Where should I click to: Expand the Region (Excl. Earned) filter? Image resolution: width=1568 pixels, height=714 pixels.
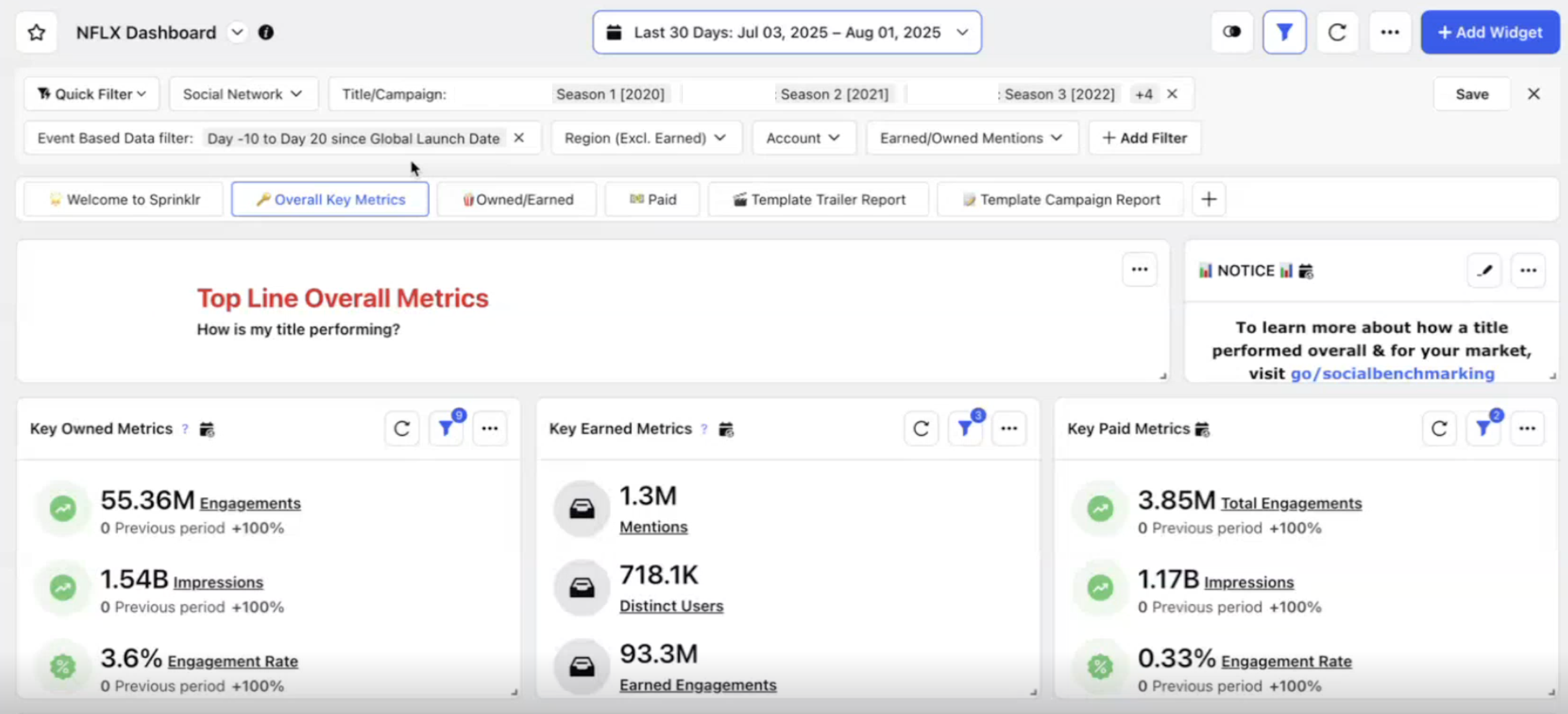[646, 138]
